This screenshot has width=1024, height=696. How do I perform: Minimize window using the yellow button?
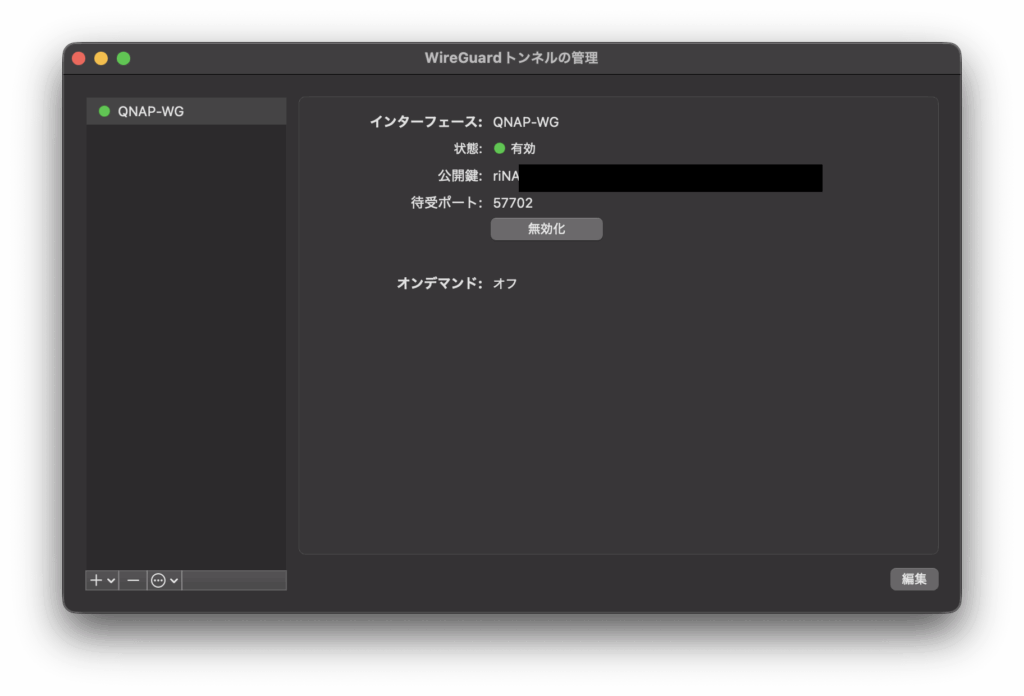coord(101,58)
